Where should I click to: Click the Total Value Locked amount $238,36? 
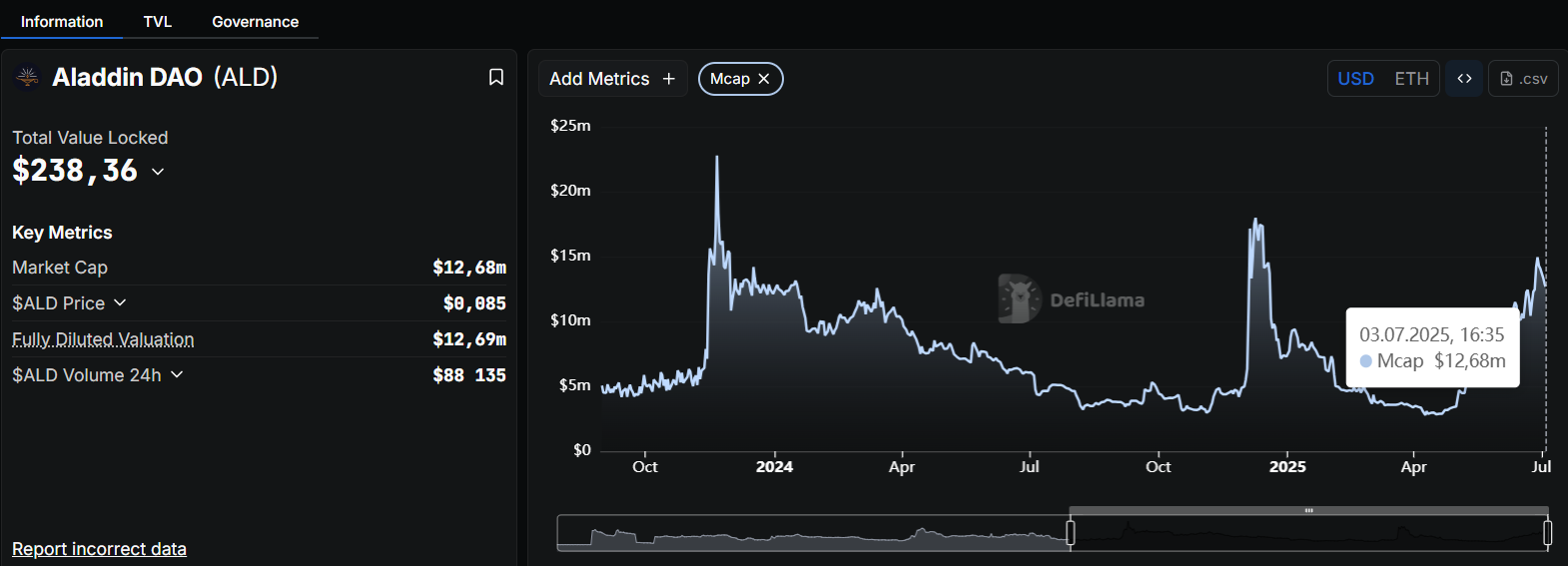tap(75, 171)
